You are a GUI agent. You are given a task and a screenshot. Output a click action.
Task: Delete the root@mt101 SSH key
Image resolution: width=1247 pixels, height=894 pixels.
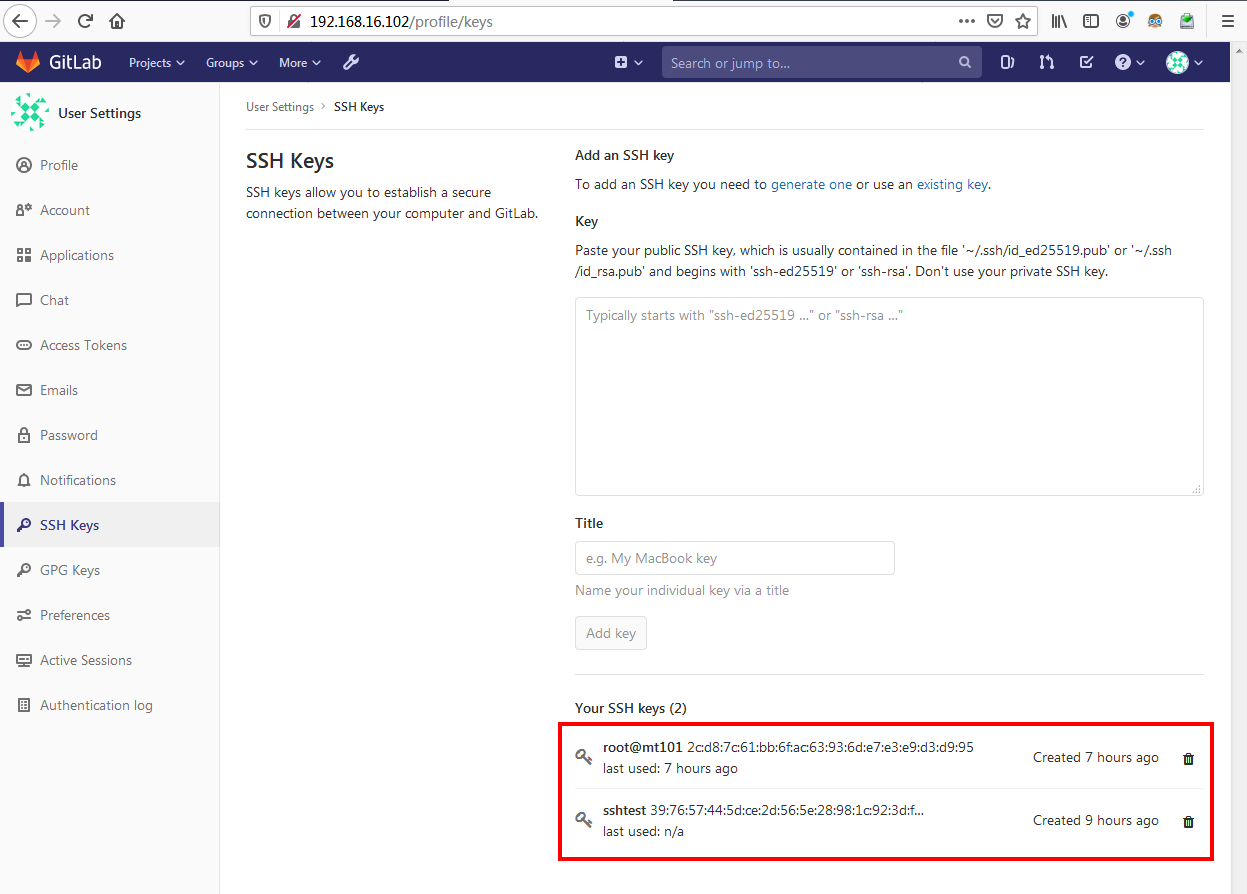click(x=1188, y=758)
